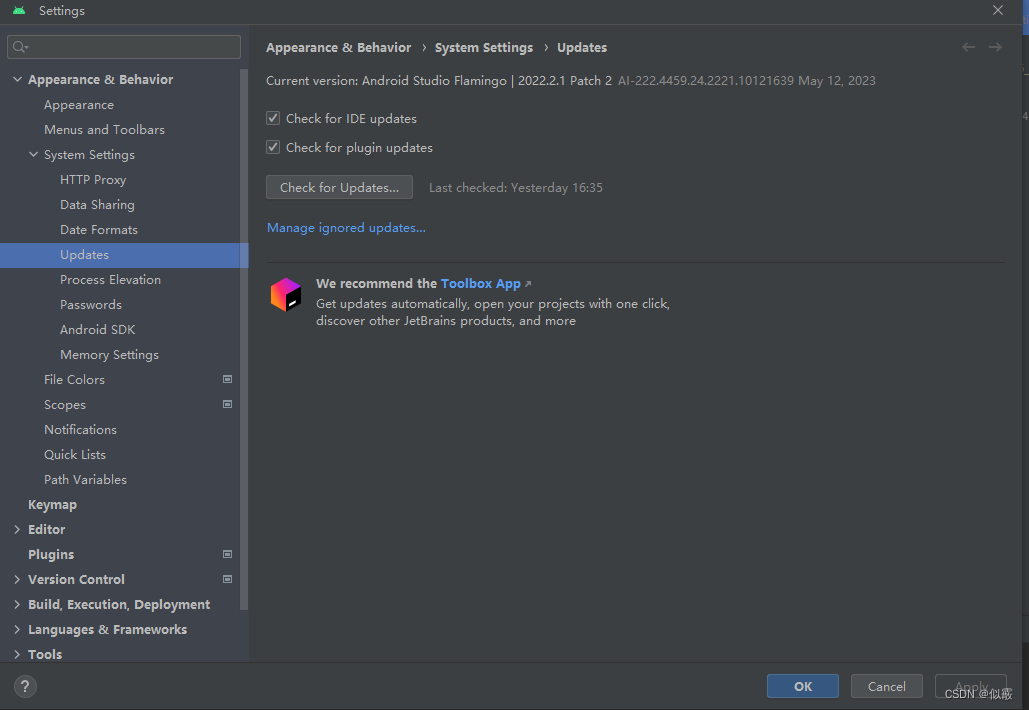Click the Version Control project-level icon

pos(227,579)
